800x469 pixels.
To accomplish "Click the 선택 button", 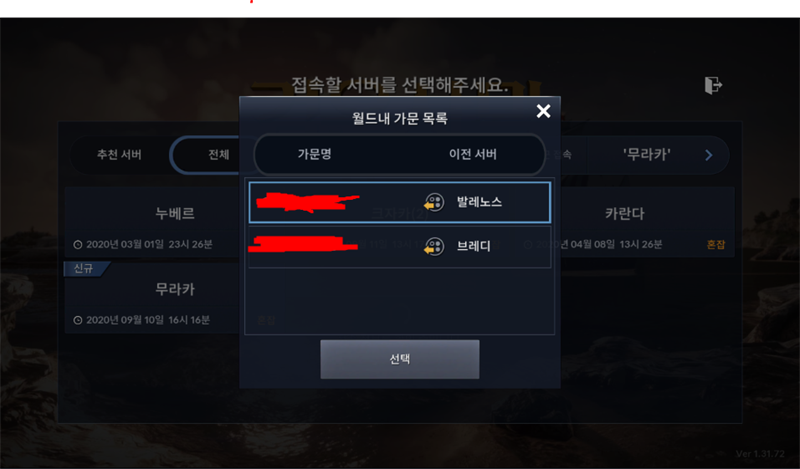I will pyautogui.click(x=399, y=359).
